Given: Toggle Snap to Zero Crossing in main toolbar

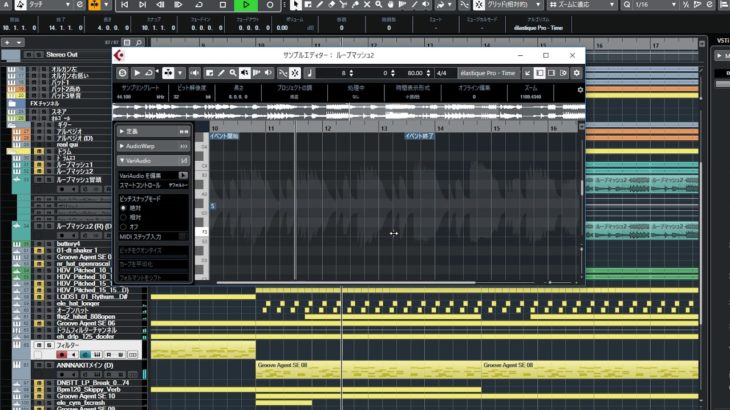Looking at the screenshot, I should point(464,5).
